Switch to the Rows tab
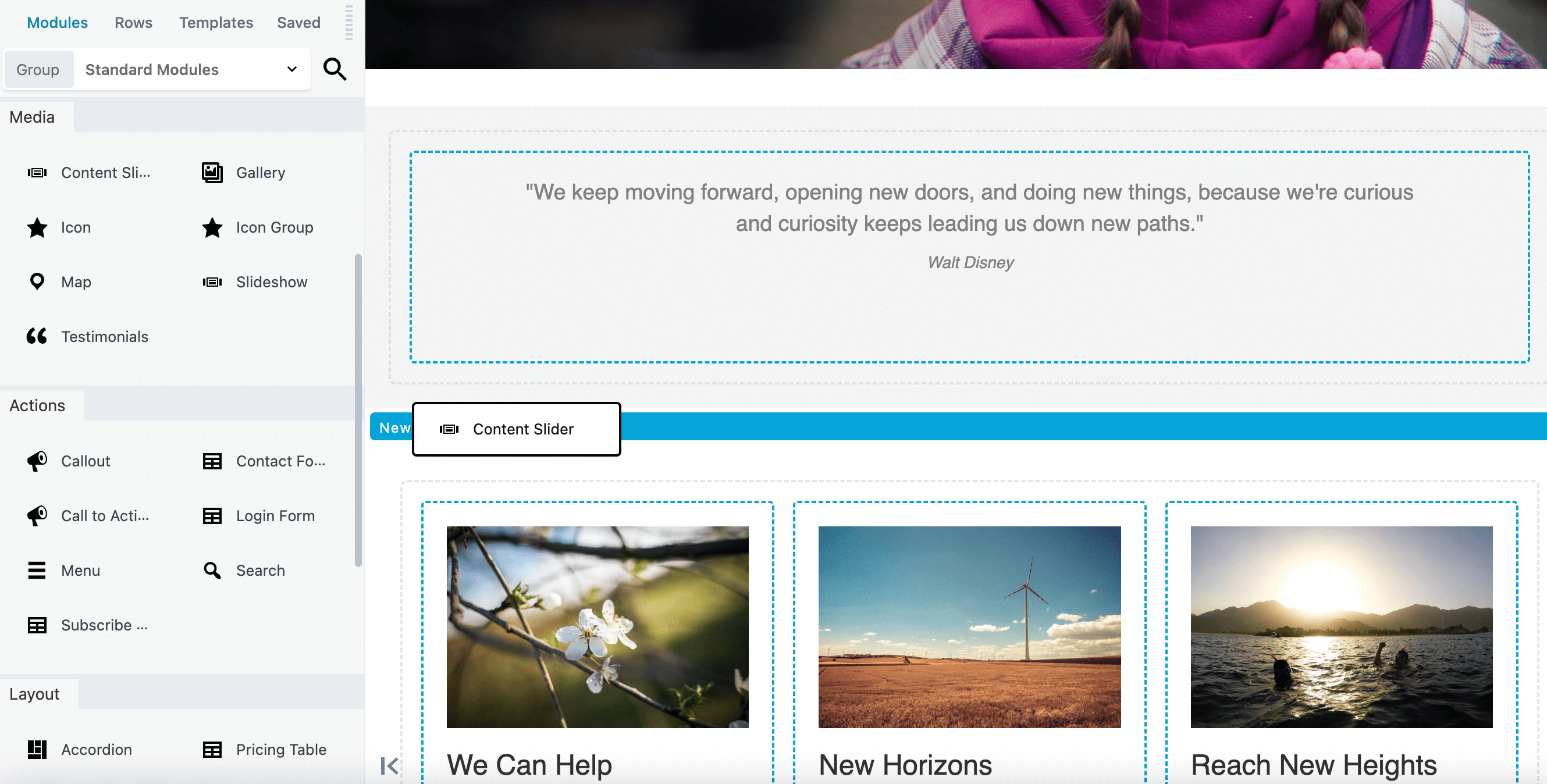The image size is (1547, 784). pos(133,22)
